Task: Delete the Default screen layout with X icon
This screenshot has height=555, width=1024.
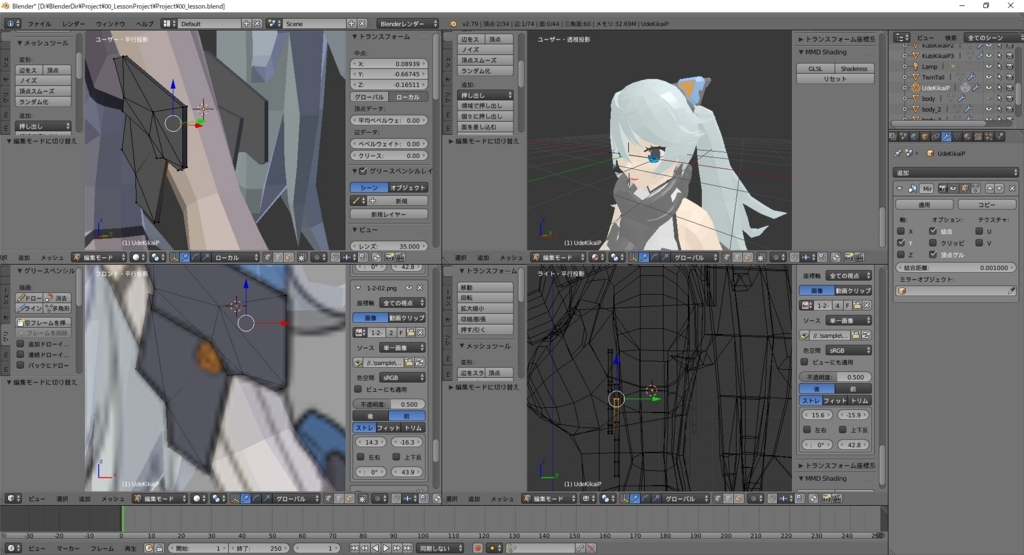Action: pos(257,24)
